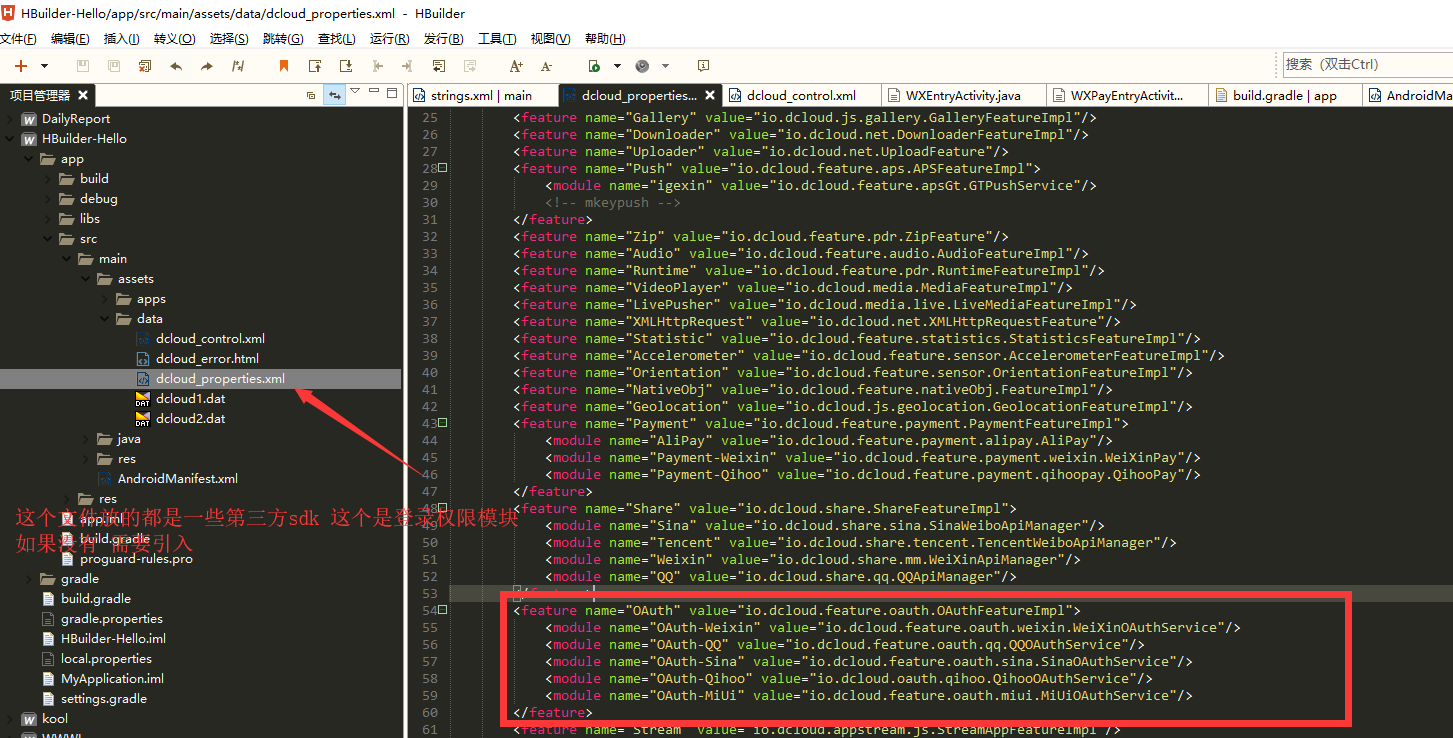Click the increase font size A+ icon
The width and height of the screenshot is (1453, 738).
click(x=516, y=65)
